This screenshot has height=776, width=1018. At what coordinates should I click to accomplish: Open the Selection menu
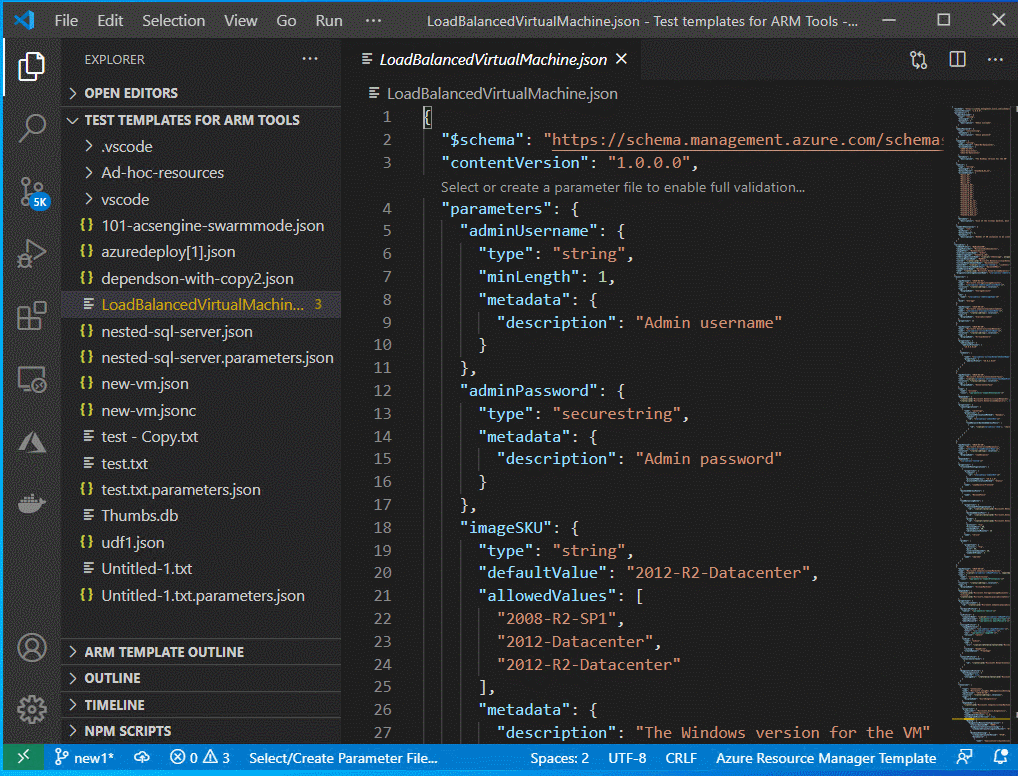[173, 21]
